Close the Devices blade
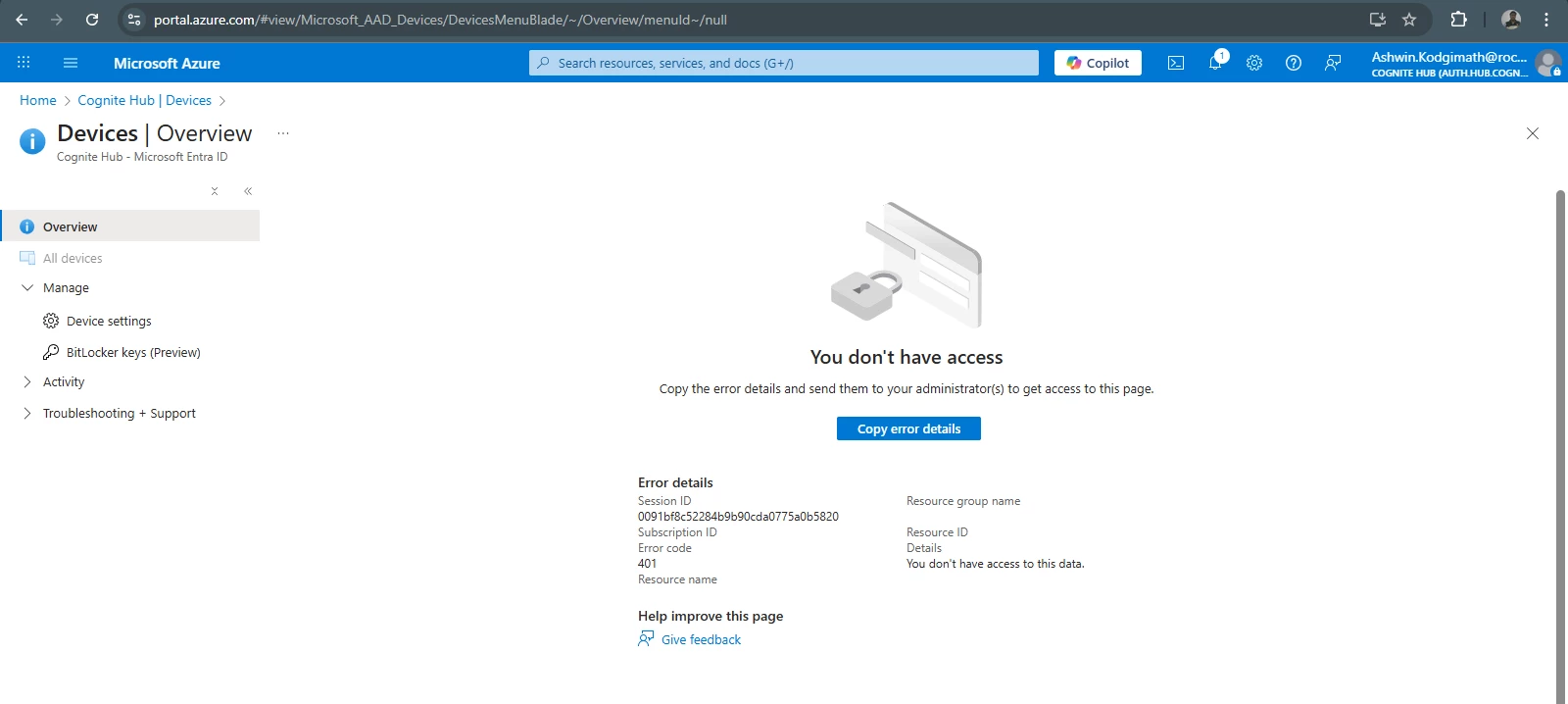Image resolution: width=1568 pixels, height=704 pixels. click(x=1533, y=133)
